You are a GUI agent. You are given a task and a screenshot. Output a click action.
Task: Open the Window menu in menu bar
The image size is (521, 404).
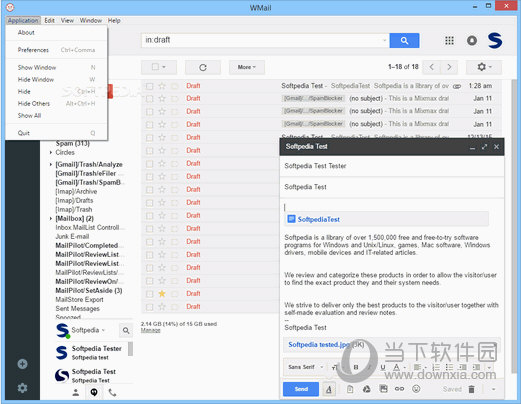[x=91, y=21]
